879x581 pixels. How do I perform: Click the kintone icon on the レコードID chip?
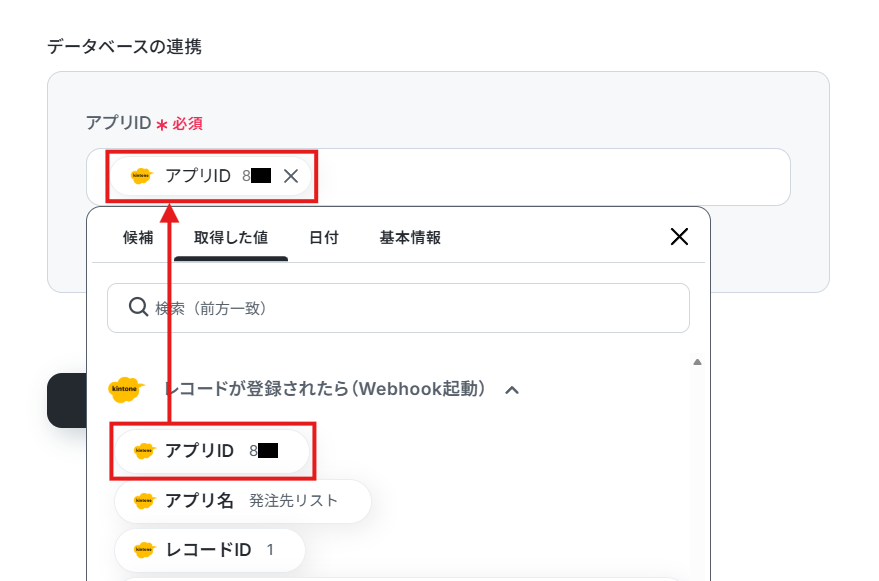click(x=144, y=550)
